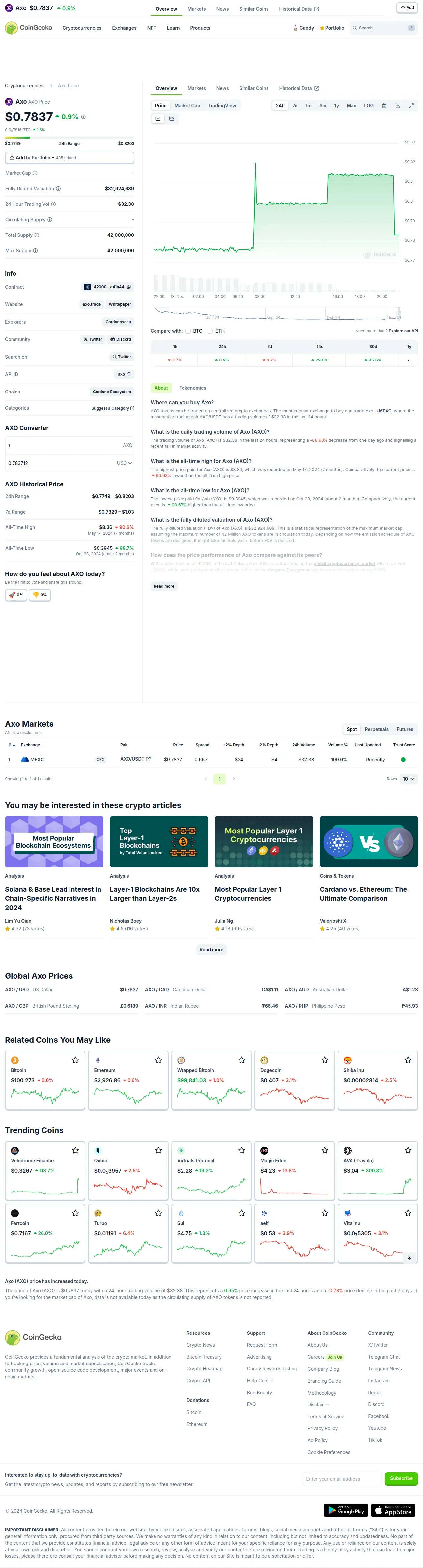The width and height of the screenshot is (423, 1568).
Task: Open Explore our API link
Action: click(x=404, y=331)
